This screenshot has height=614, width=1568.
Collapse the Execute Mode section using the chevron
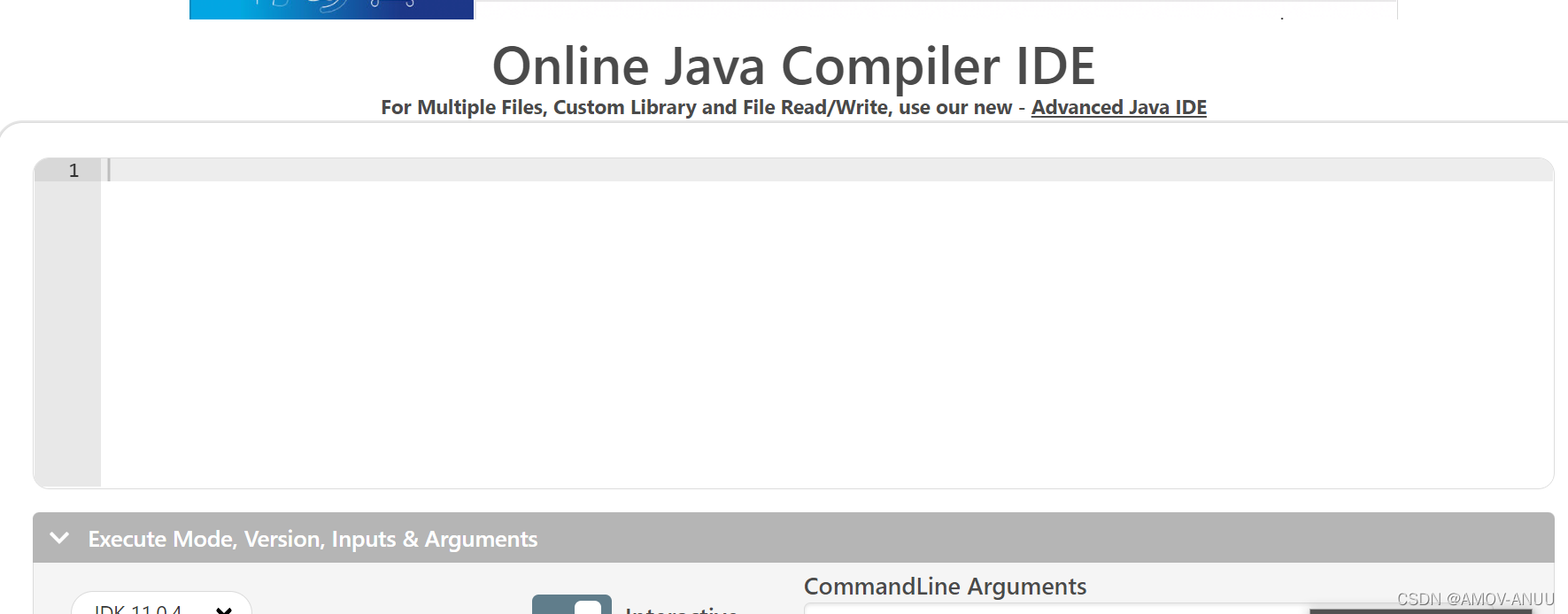tap(59, 538)
